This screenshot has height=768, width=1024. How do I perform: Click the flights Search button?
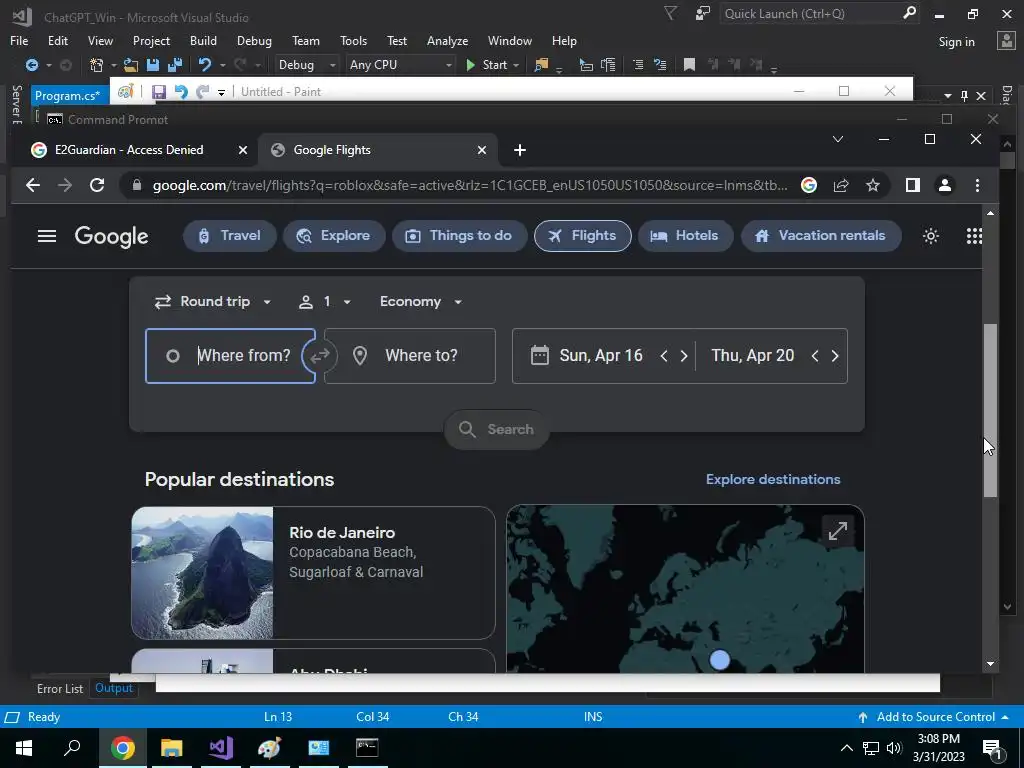[x=497, y=429]
